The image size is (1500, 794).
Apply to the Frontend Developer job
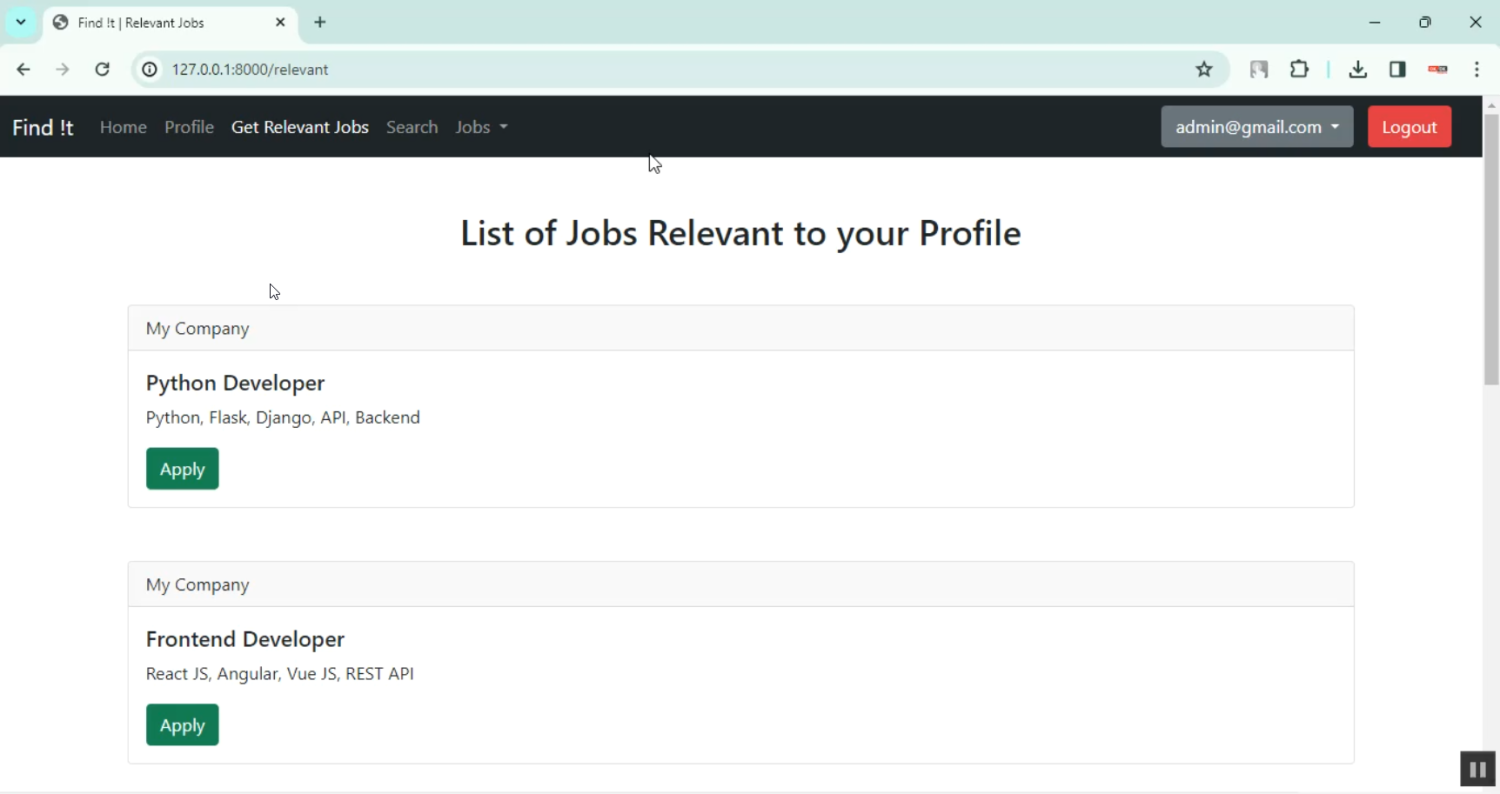tap(182, 725)
